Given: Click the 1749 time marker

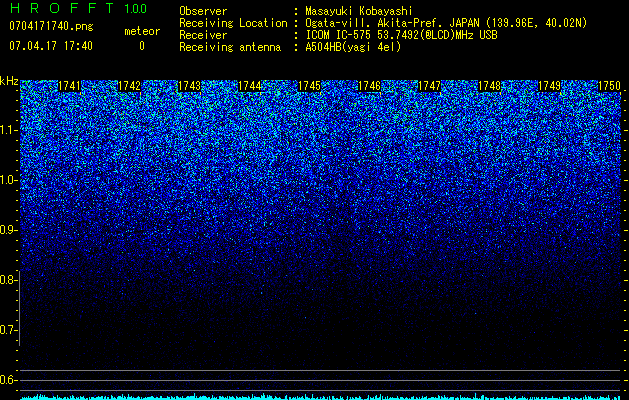Looking at the screenshot, I should click(x=549, y=86).
